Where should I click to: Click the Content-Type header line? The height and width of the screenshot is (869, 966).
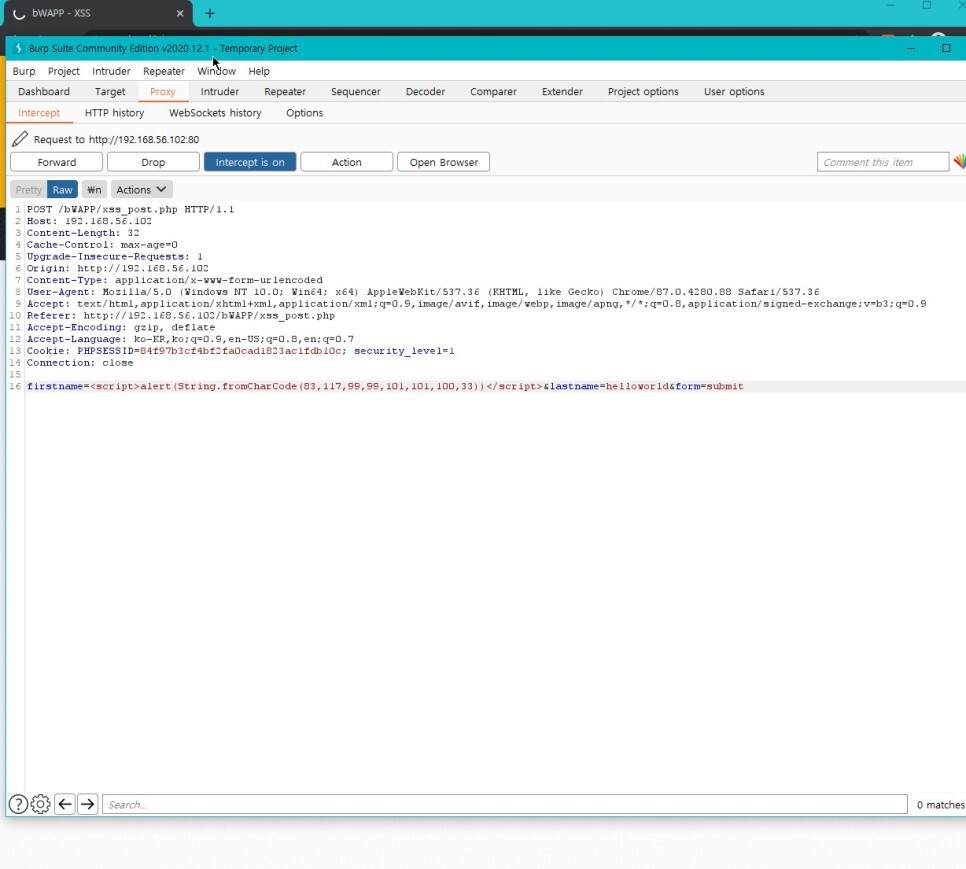tap(174, 280)
